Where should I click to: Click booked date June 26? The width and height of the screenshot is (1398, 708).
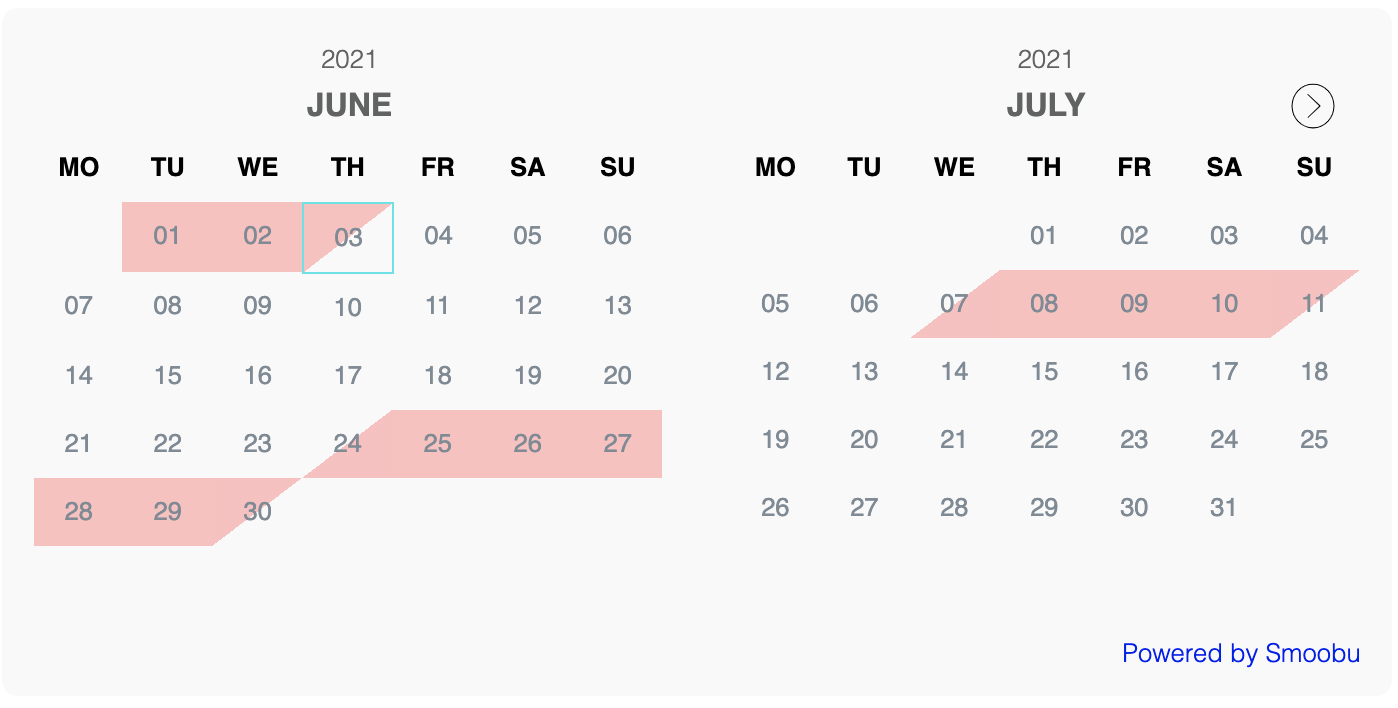click(x=528, y=443)
